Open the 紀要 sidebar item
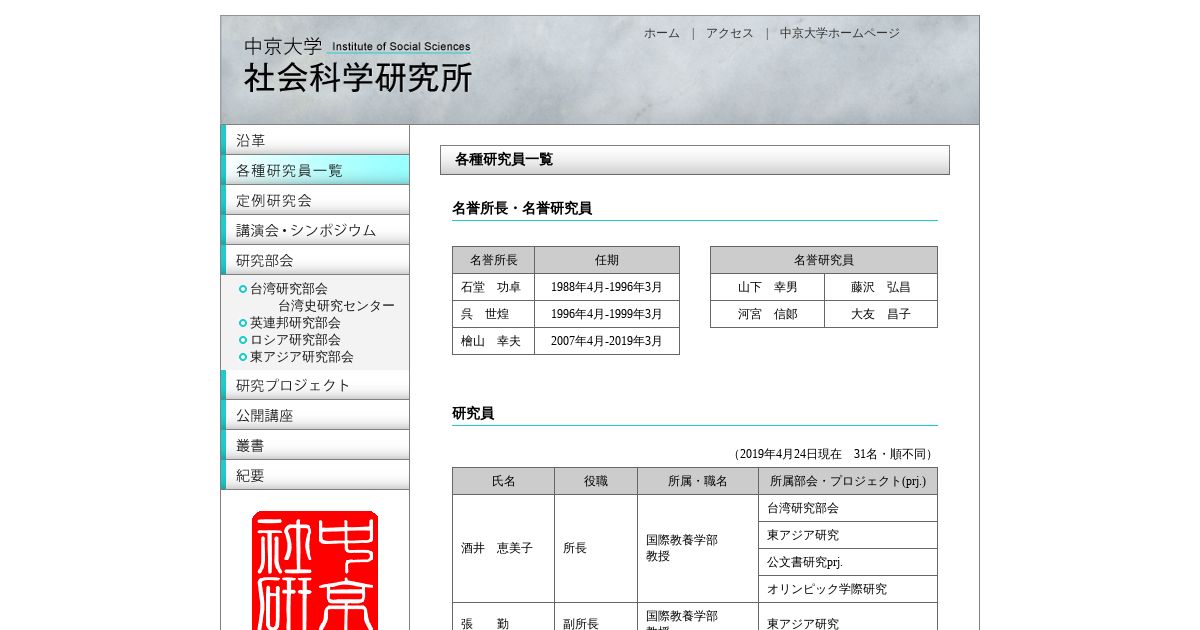This screenshot has width=1200, height=630. coord(315,475)
